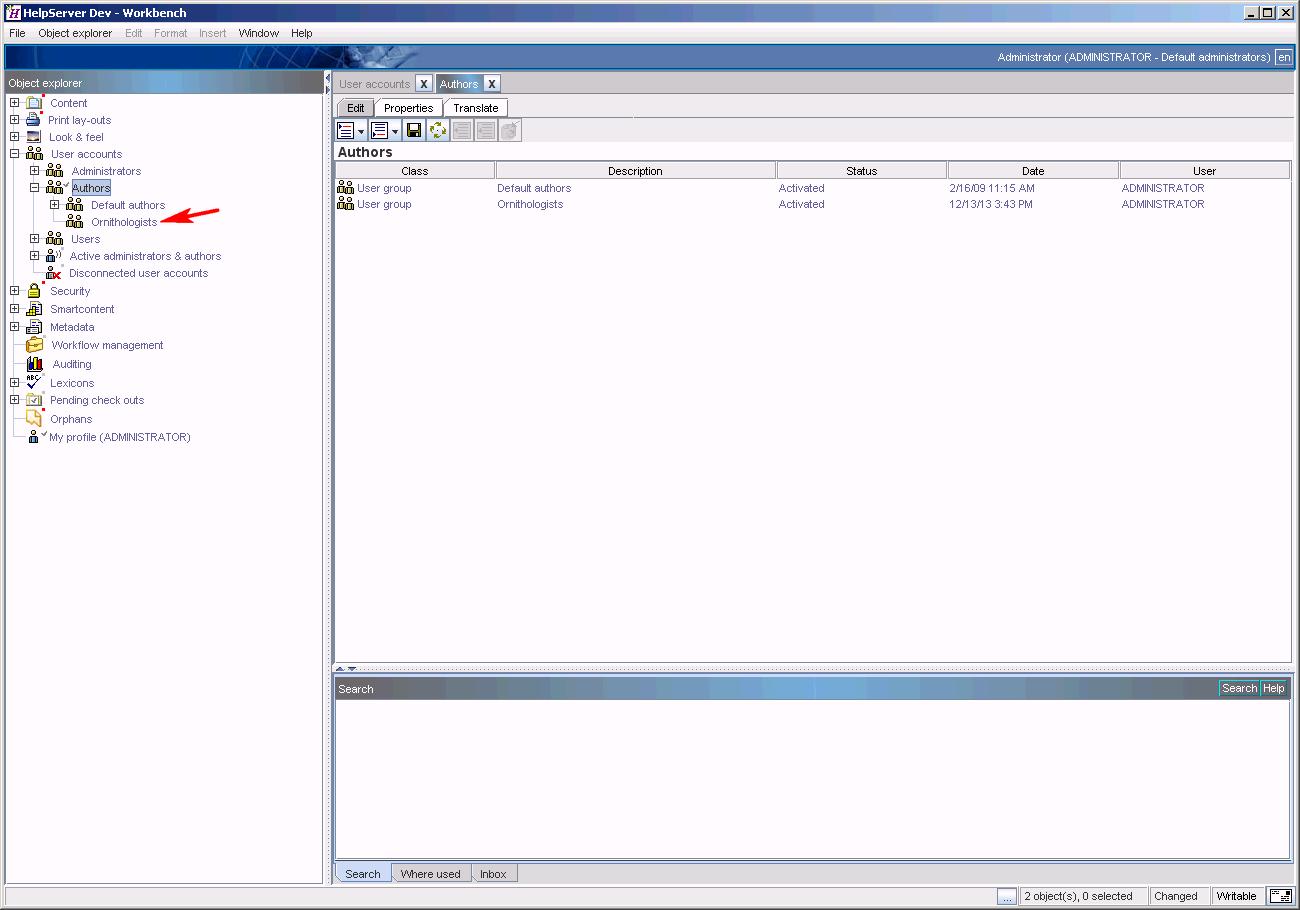Click the My profile person icon
This screenshot has width=1300, height=910.
(34, 437)
